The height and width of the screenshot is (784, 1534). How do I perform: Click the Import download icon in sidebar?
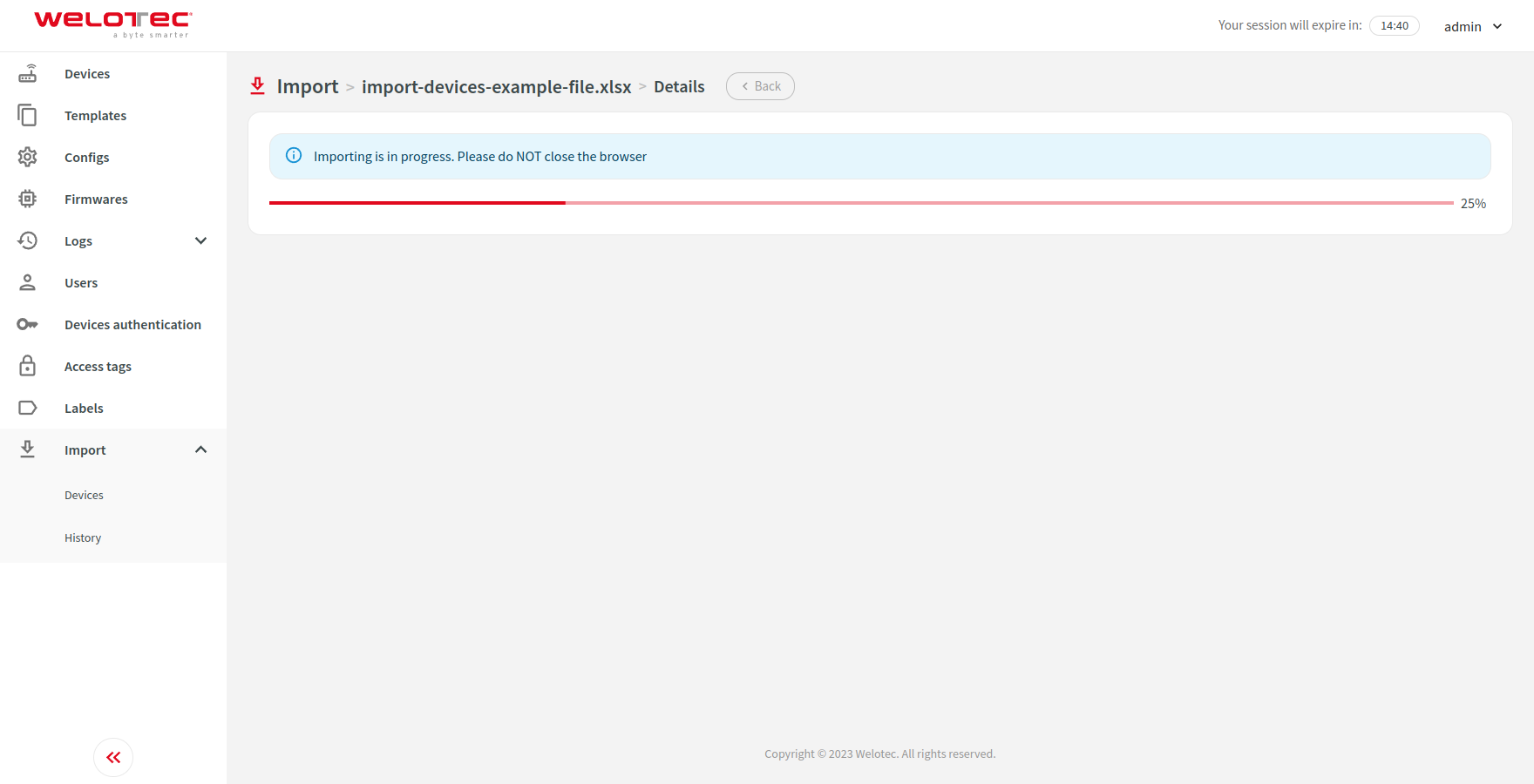pyautogui.click(x=28, y=449)
